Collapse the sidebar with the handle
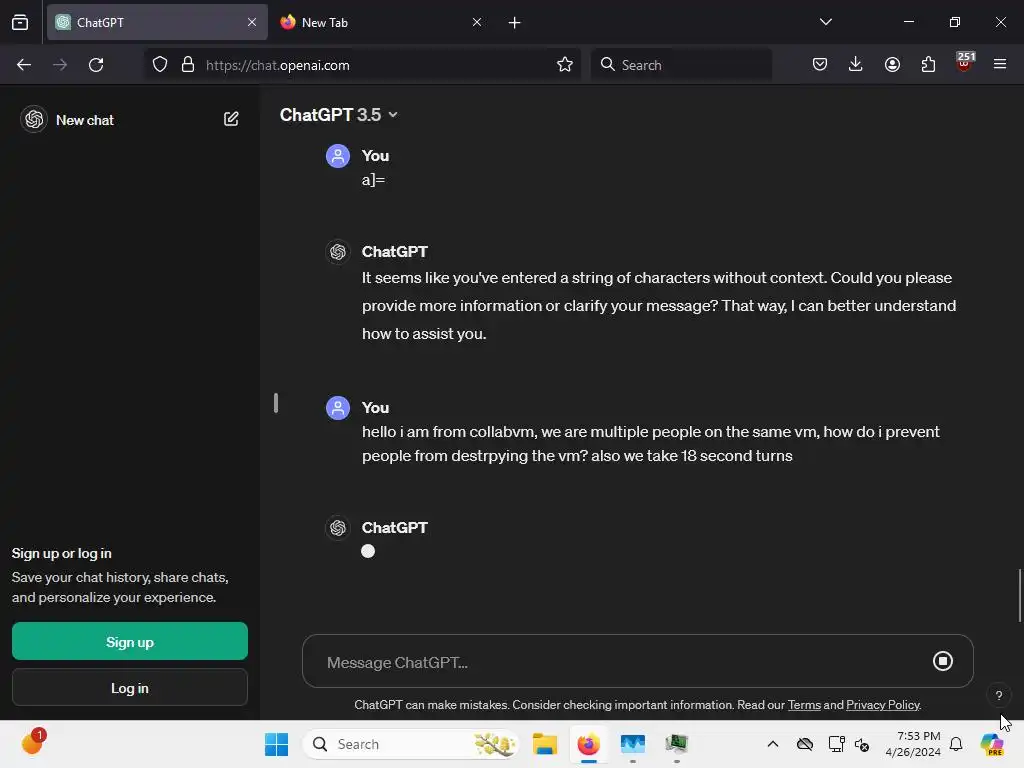This screenshot has height=768, width=1024. [x=276, y=403]
